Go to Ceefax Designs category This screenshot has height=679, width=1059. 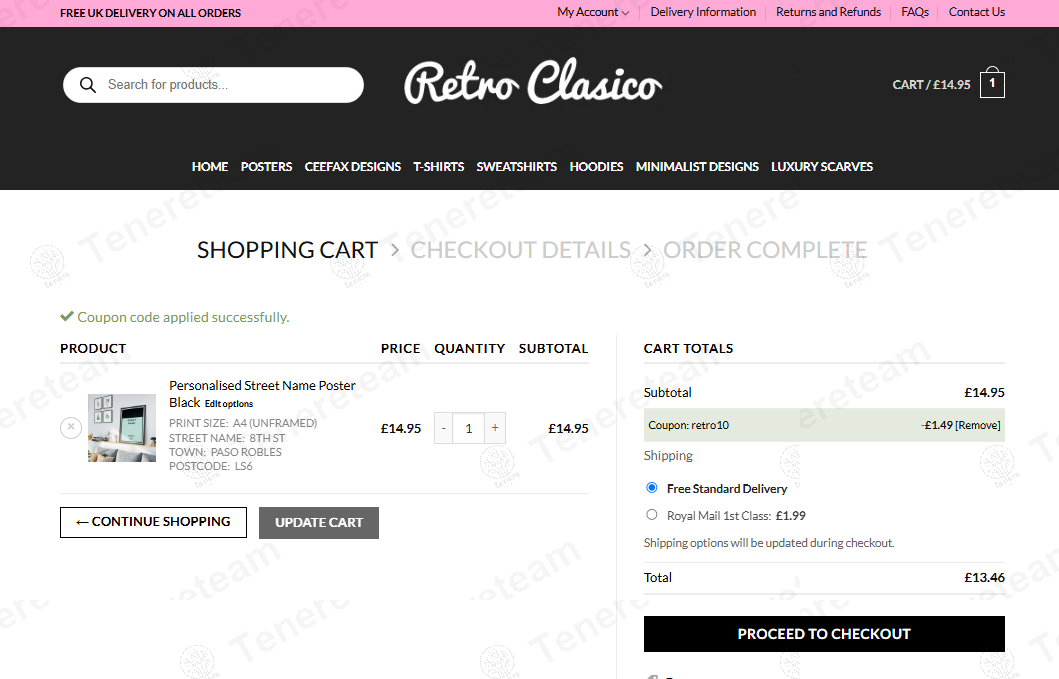click(352, 167)
